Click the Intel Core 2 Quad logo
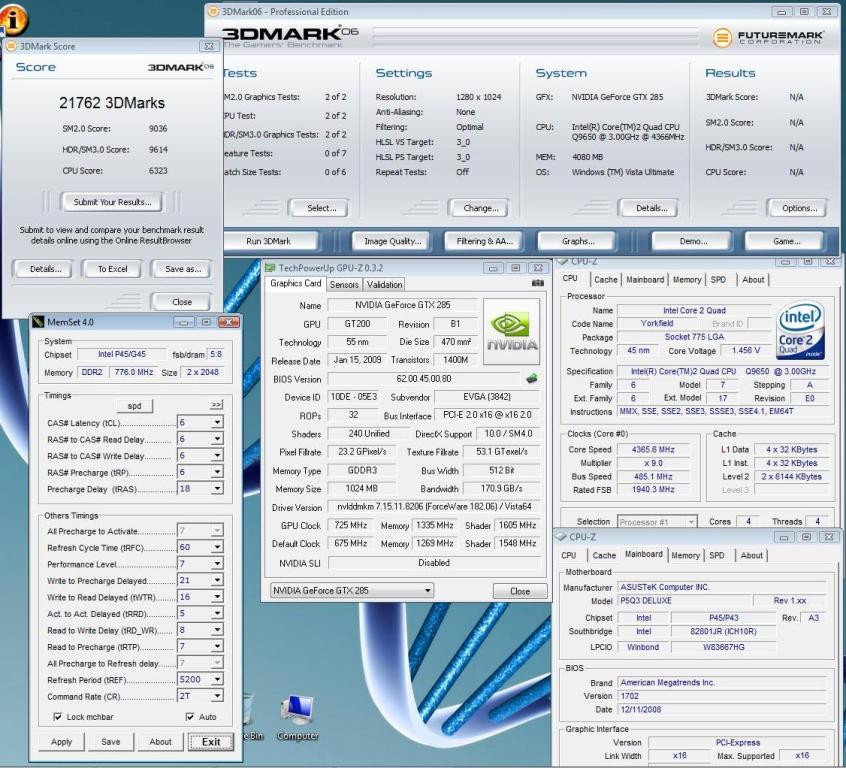846x768 pixels. coord(800,330)
